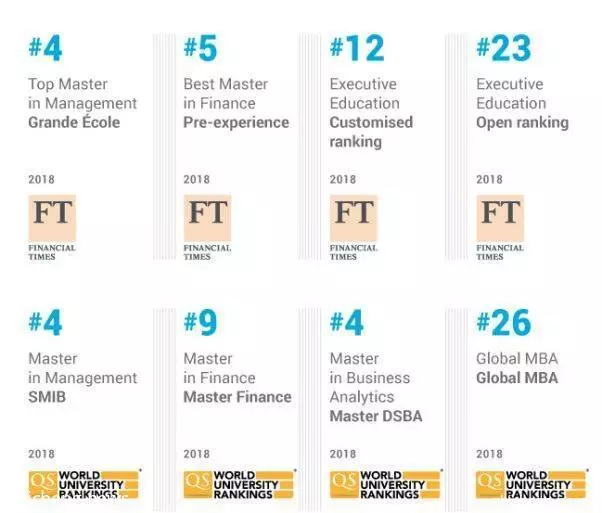The height and width of the screenshot is (513, 602).
Task: Click the #26 Global MBA rank number
Action: coord(504,323)
